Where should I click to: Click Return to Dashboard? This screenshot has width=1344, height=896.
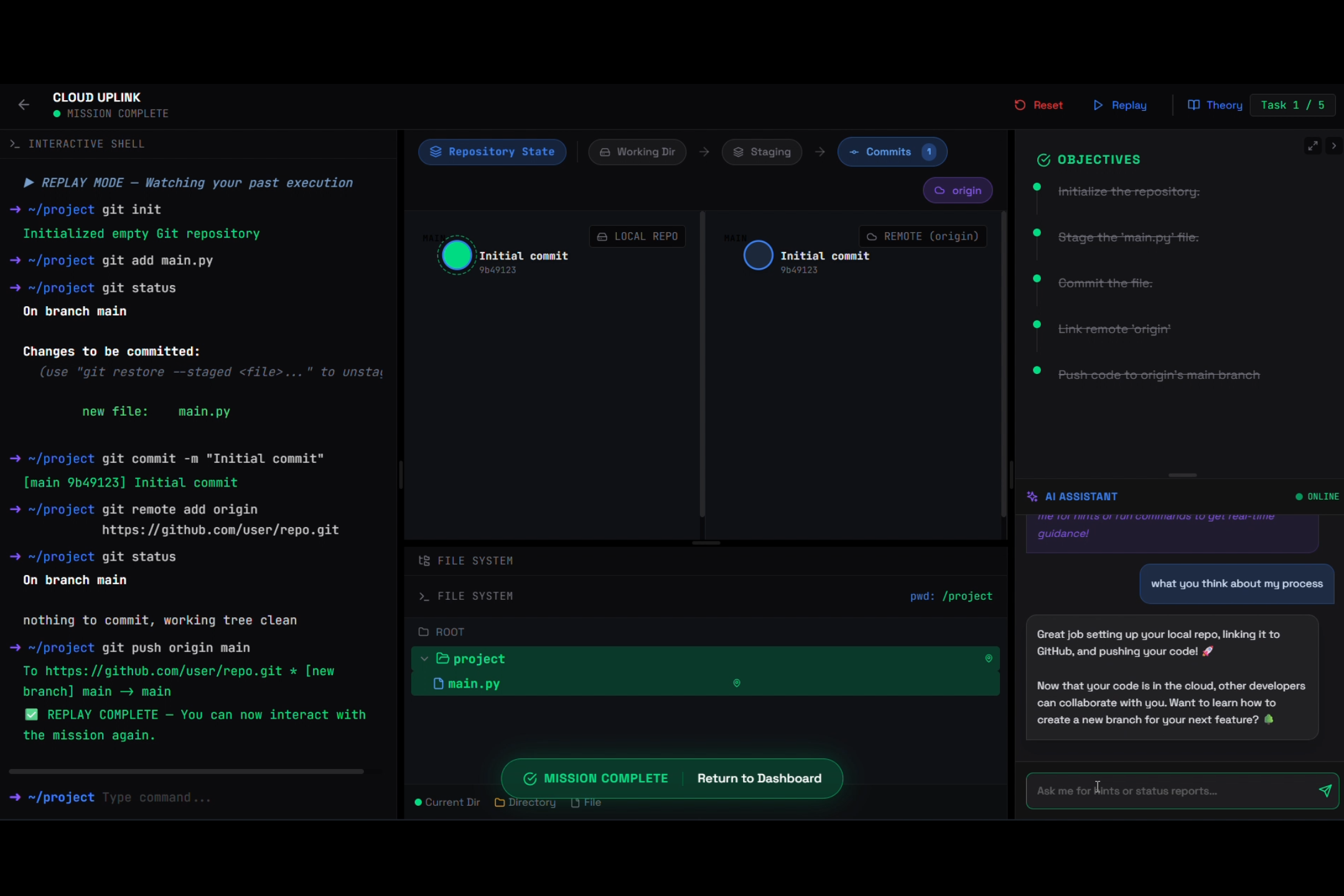tap(759, 778)
